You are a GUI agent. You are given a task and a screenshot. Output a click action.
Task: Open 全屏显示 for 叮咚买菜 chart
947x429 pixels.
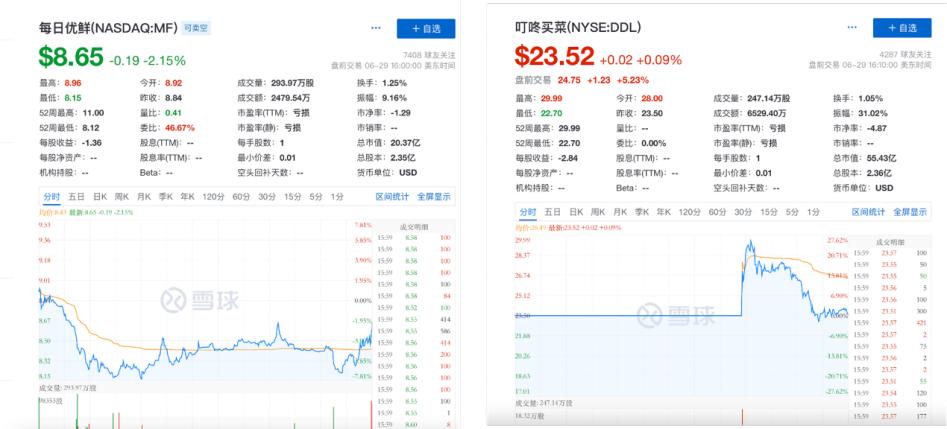[911, 212]
